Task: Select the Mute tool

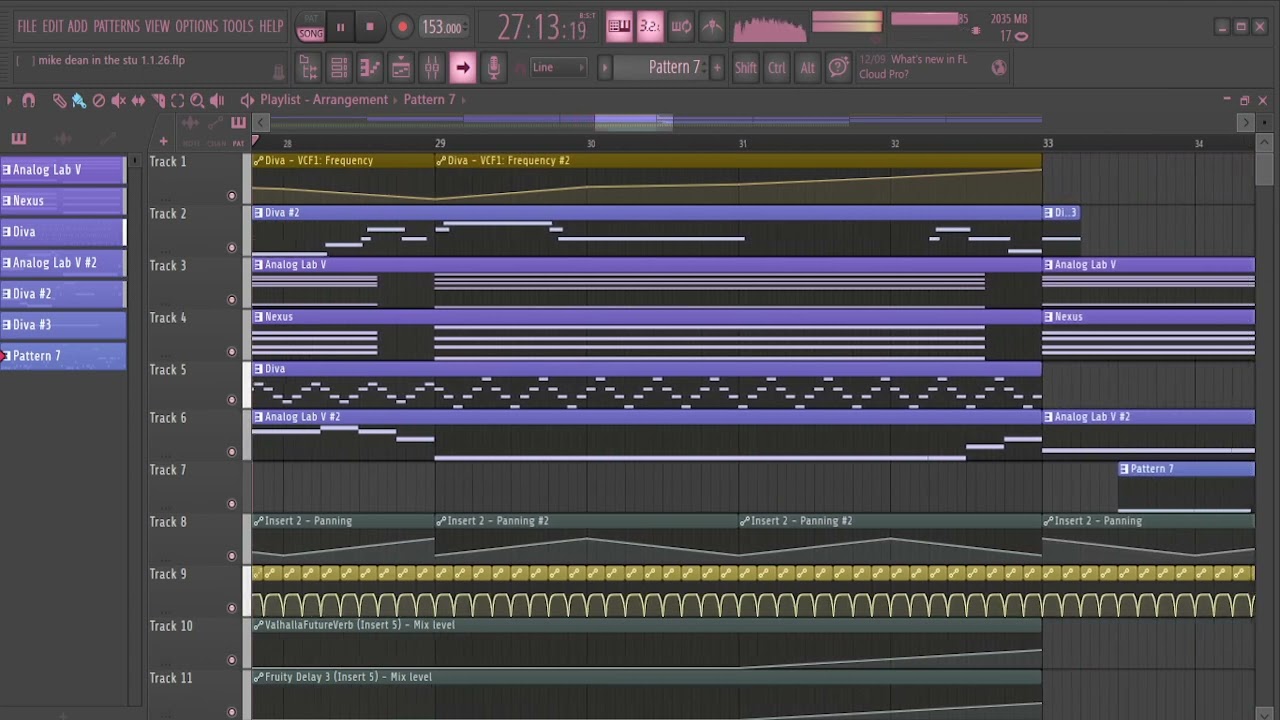Action: click(x=118, y=100)
